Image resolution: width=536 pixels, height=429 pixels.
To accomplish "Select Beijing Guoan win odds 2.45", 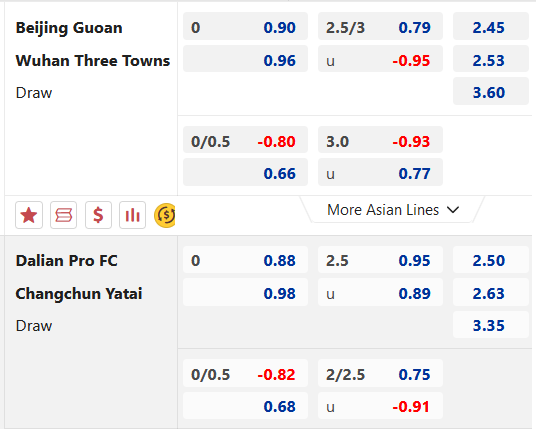I will pos(491,26).
